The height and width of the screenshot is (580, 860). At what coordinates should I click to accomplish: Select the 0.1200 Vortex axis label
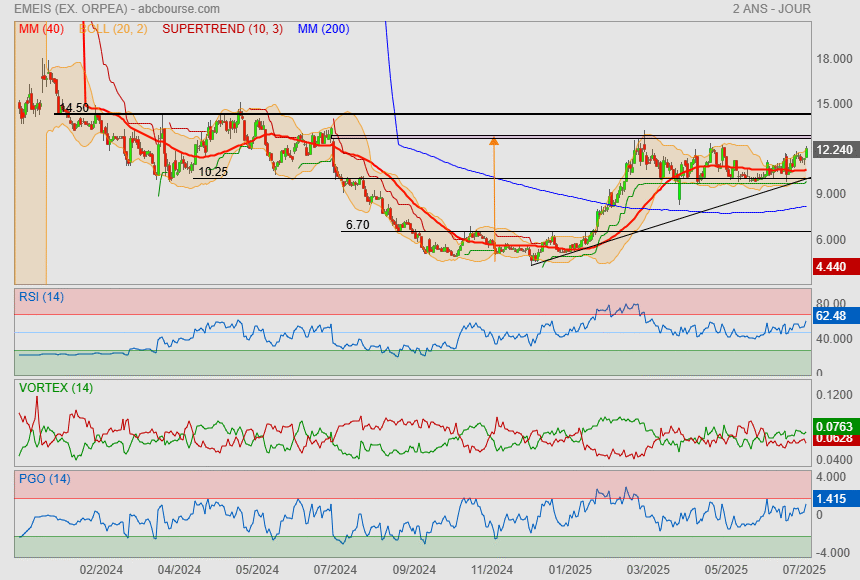pyautogui.click(x=834, y=395)
